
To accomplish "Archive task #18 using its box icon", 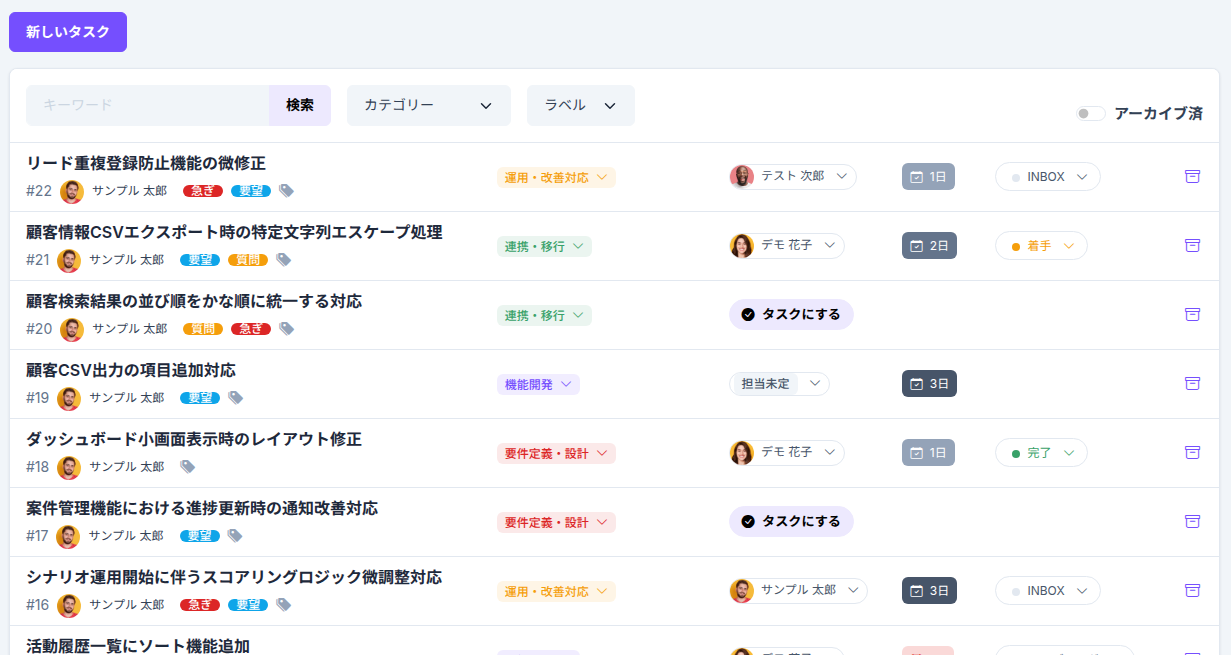I will [1192, 452].
